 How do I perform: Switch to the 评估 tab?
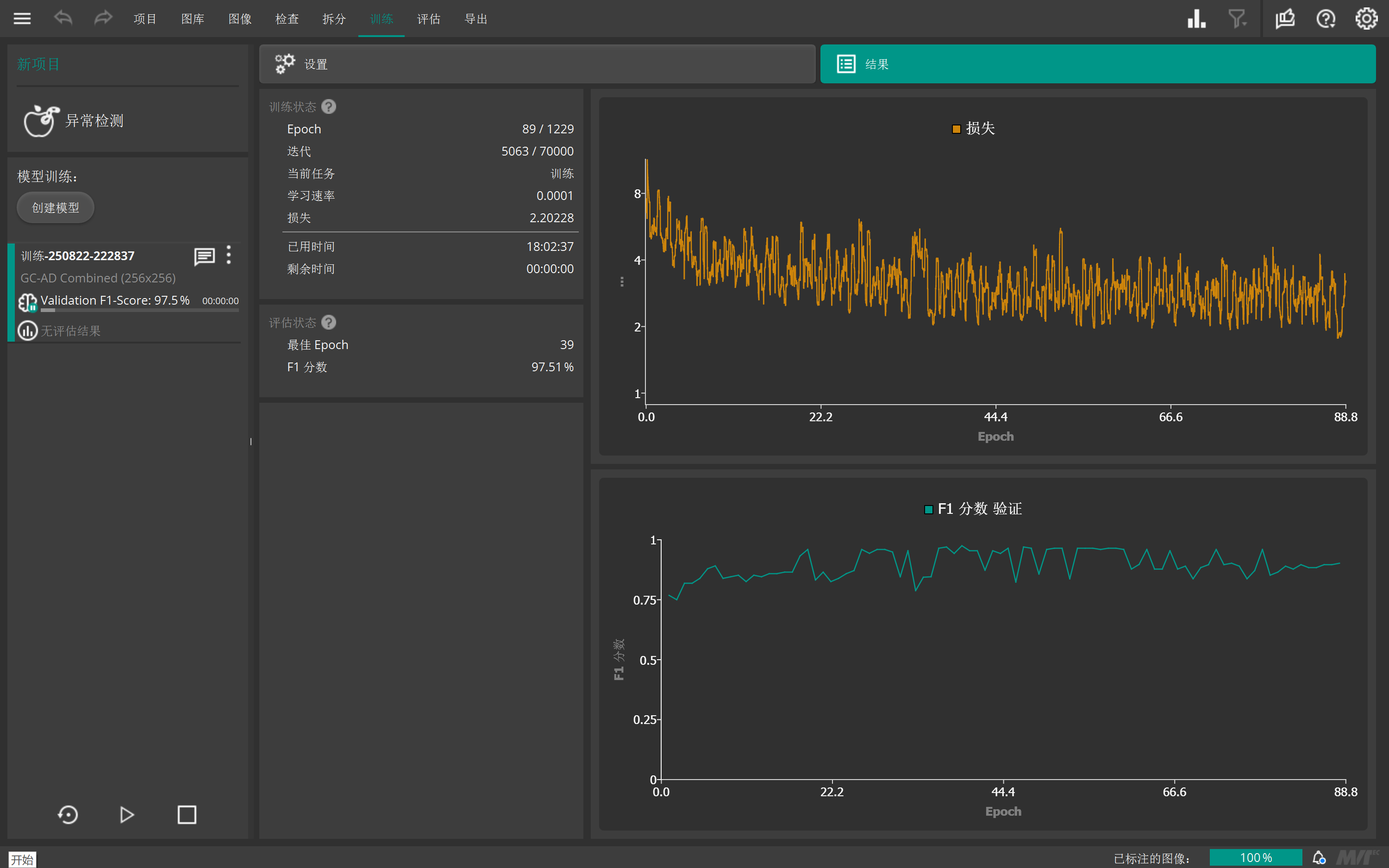(428, 19)
